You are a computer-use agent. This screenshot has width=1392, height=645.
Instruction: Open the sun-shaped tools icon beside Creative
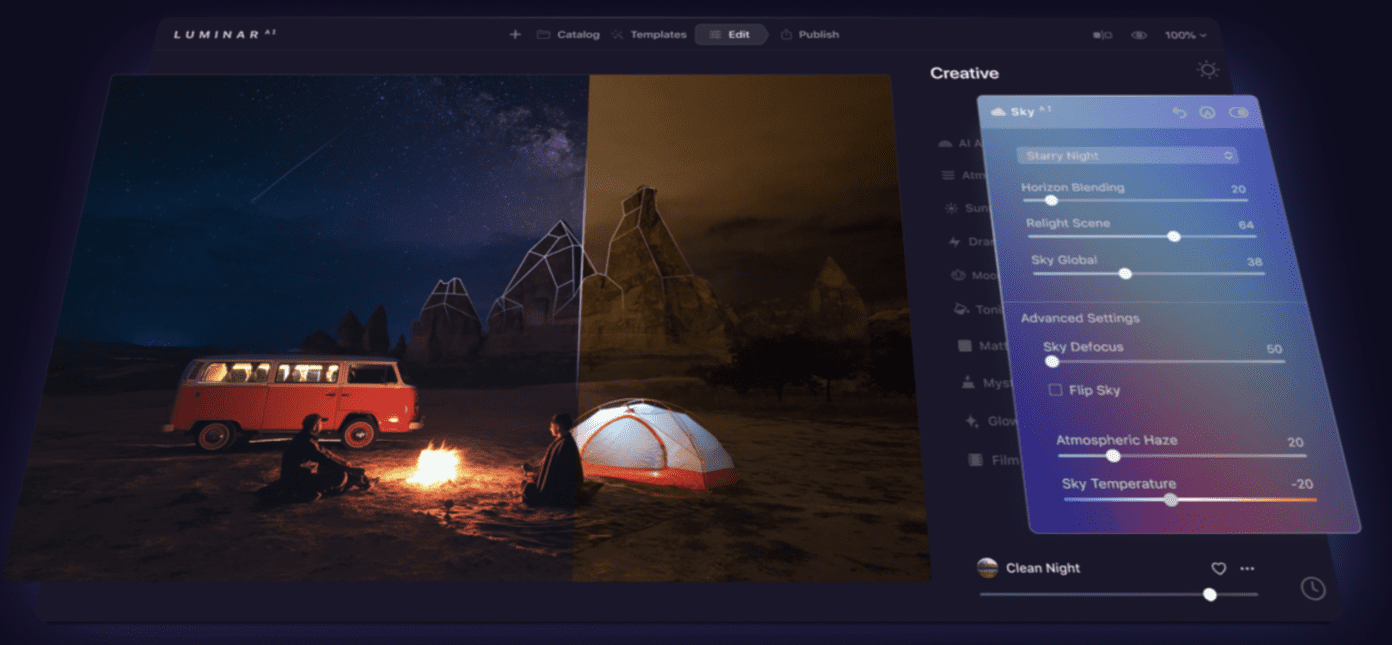(1208, 70)
